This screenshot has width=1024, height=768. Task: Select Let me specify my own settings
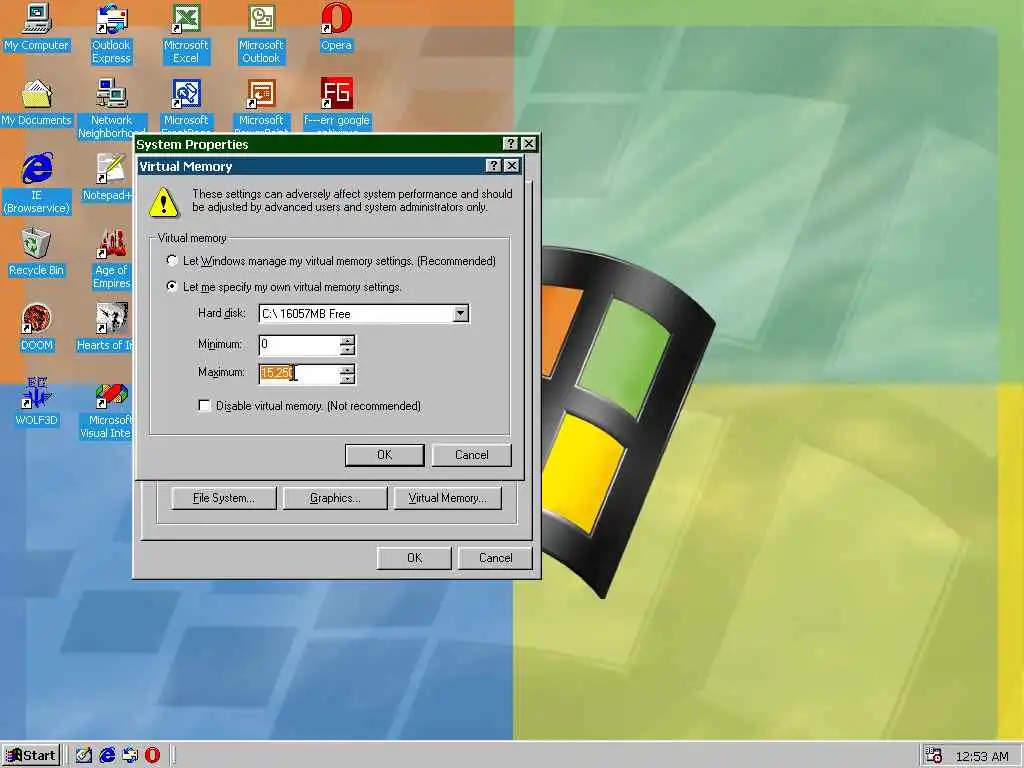(x=172, y=286)
